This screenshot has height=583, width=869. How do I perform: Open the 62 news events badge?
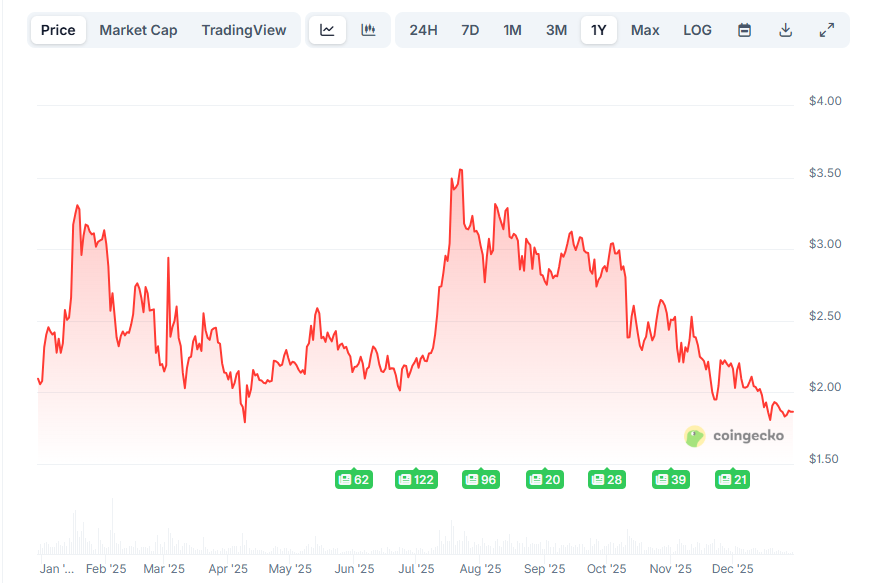click(x=353, y=479)
